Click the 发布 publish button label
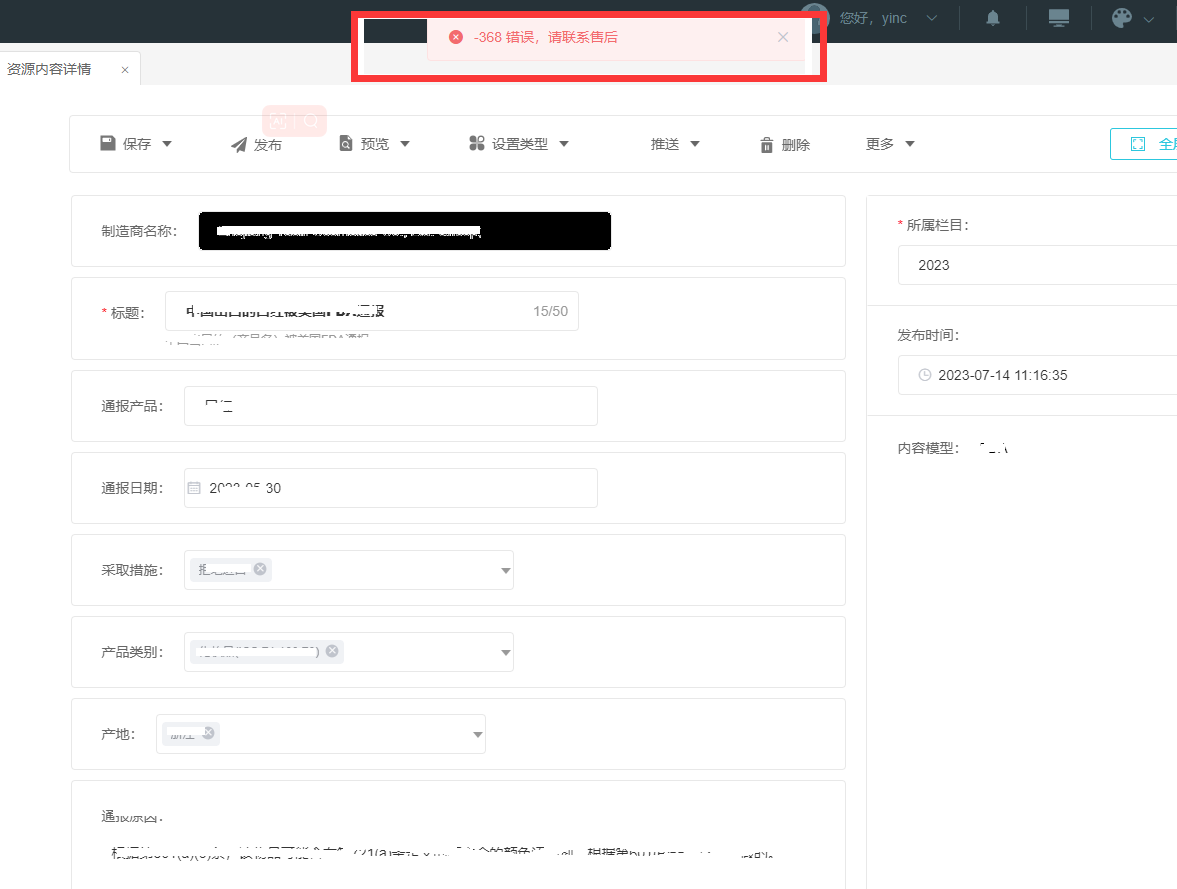Screen dimensions: 1177x889 point(267,145)
